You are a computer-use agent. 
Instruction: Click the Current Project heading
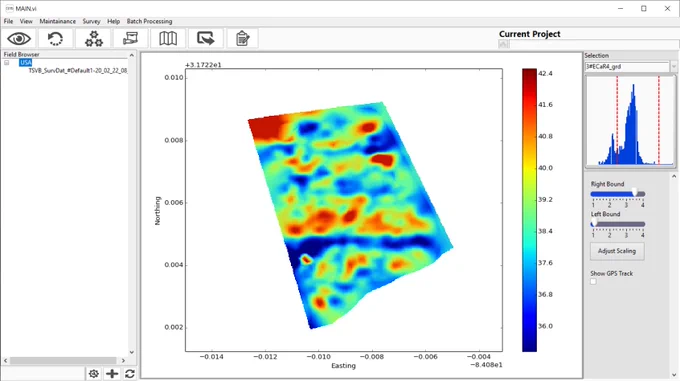pyautogui.click(x=530, y=34)
